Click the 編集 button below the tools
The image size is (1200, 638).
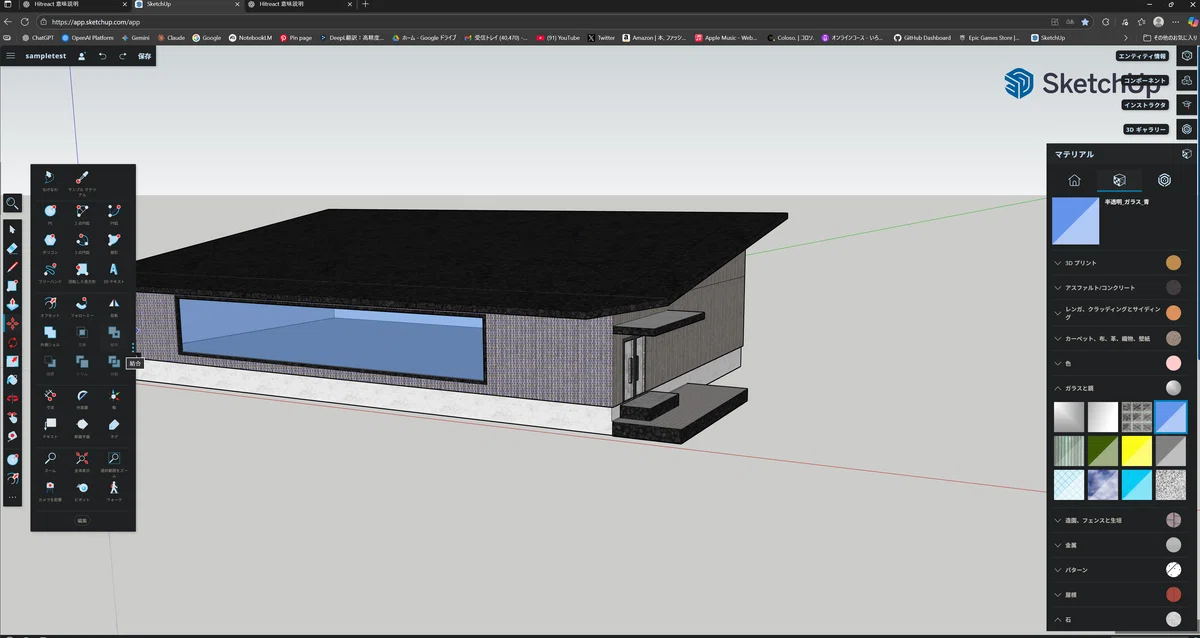[82, 521]
